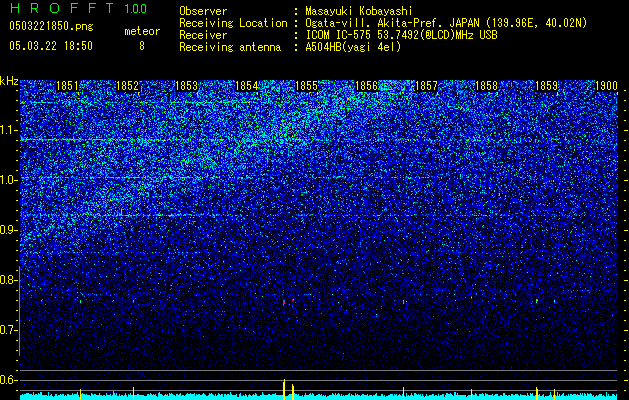Click the 'Observer' field label
This screenshot has width=629, height=400.
[203, 12]
